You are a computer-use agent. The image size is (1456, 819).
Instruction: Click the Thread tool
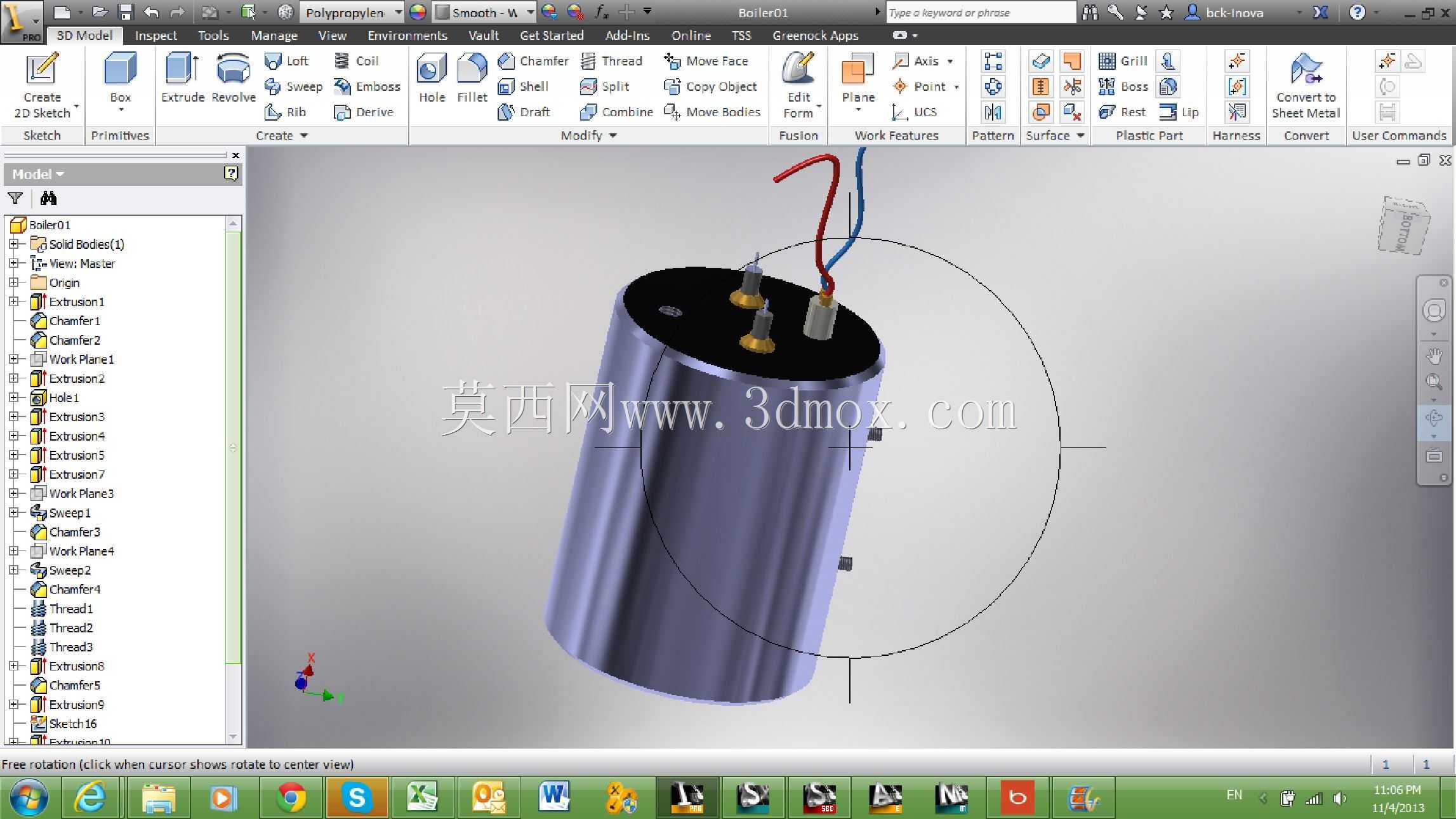(611, 61)
